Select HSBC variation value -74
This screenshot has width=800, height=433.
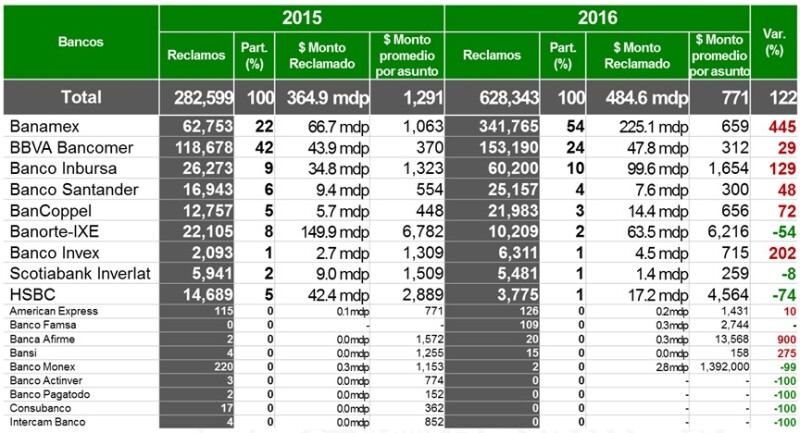pyautogui.click(x=784, y=295)
